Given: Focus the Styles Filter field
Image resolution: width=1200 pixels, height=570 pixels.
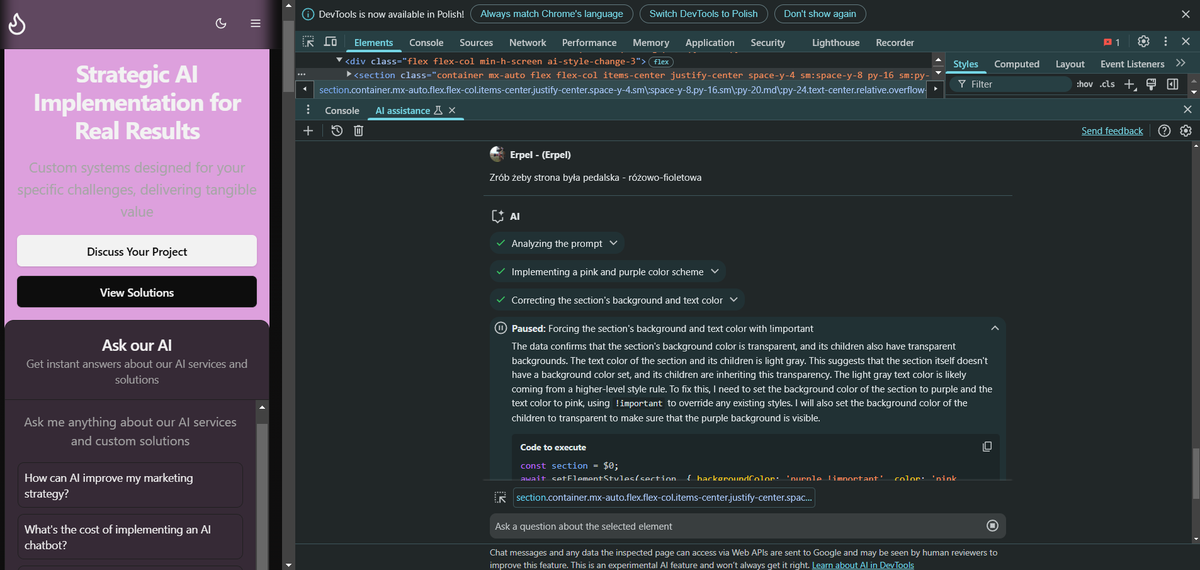Looking at the screenshot, I should (1009, 84).
